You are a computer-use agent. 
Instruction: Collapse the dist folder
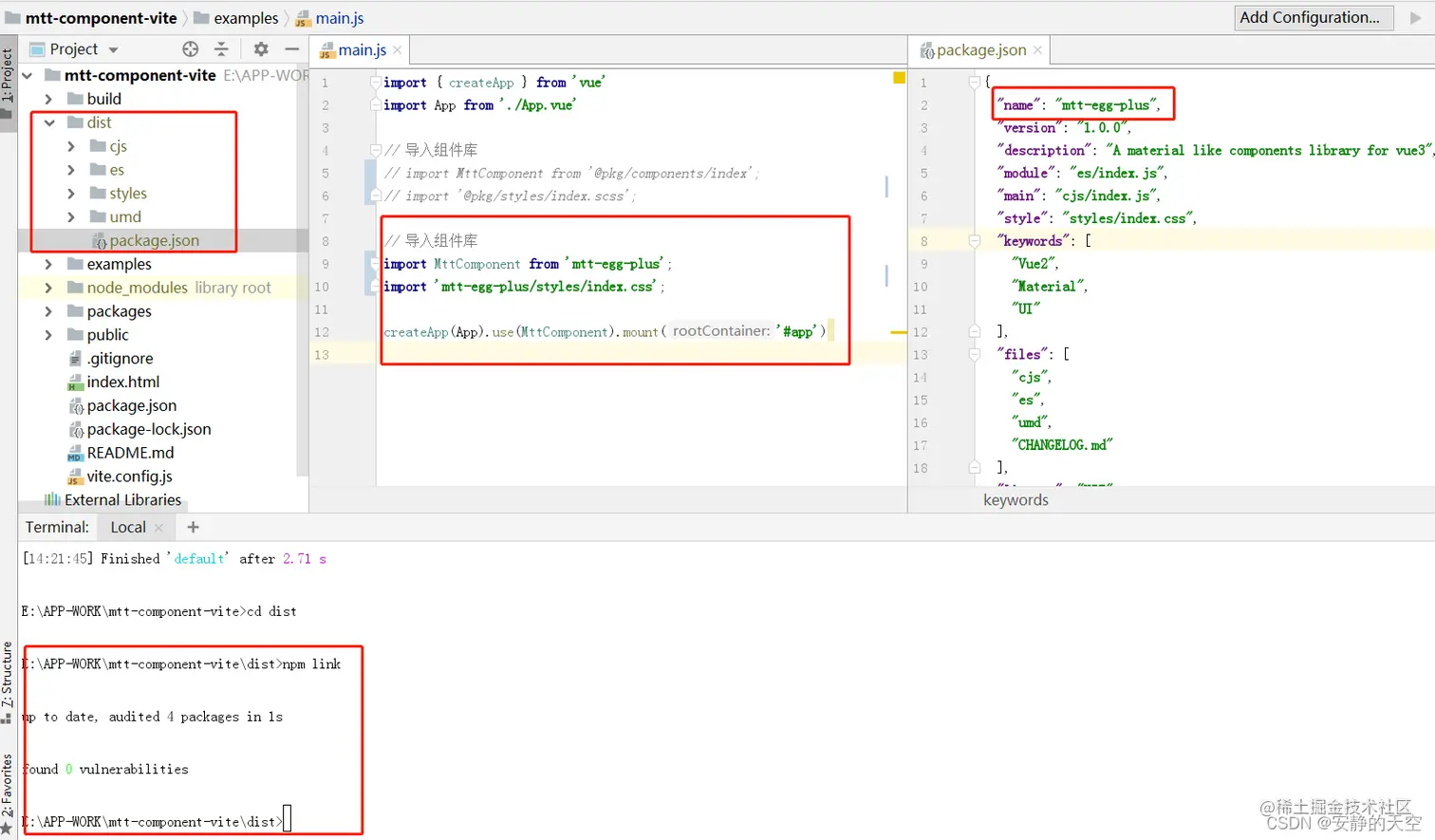[x=49, y=122]
